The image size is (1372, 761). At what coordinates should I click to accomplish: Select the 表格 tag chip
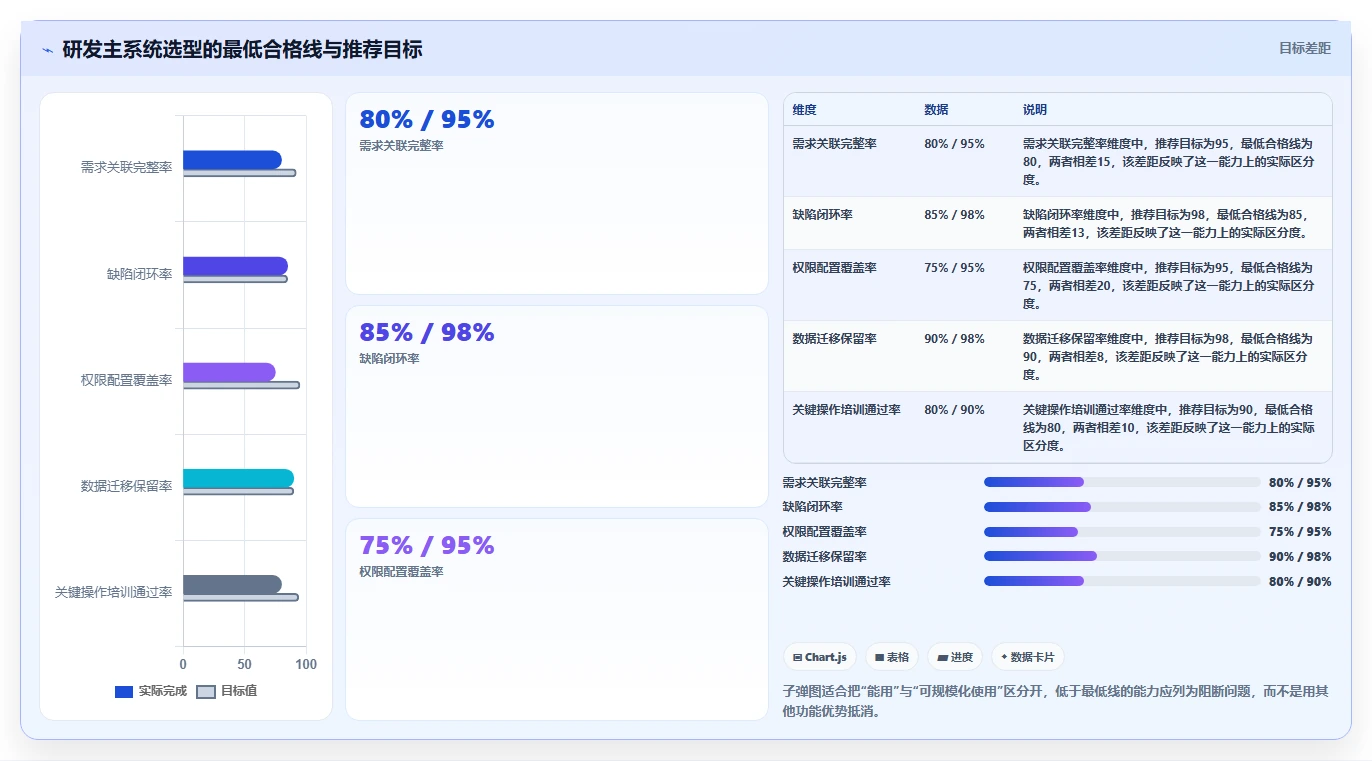pyautogui.click(x=892, y=657)
